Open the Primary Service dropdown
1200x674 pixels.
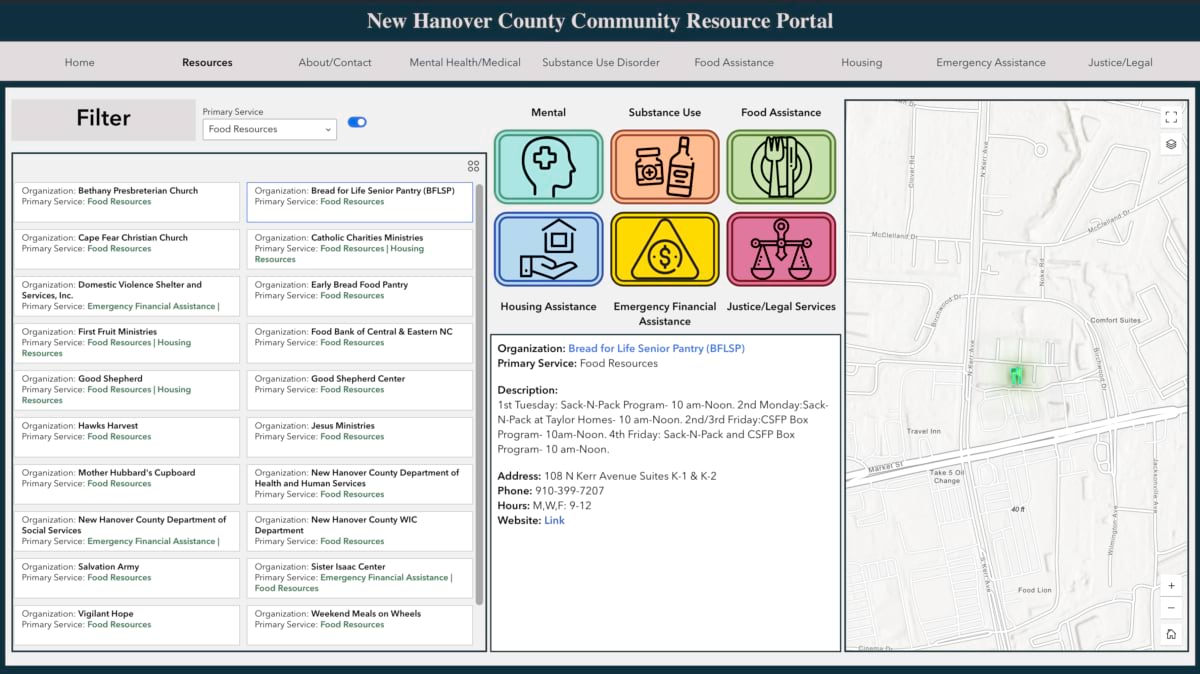[270, 129]
